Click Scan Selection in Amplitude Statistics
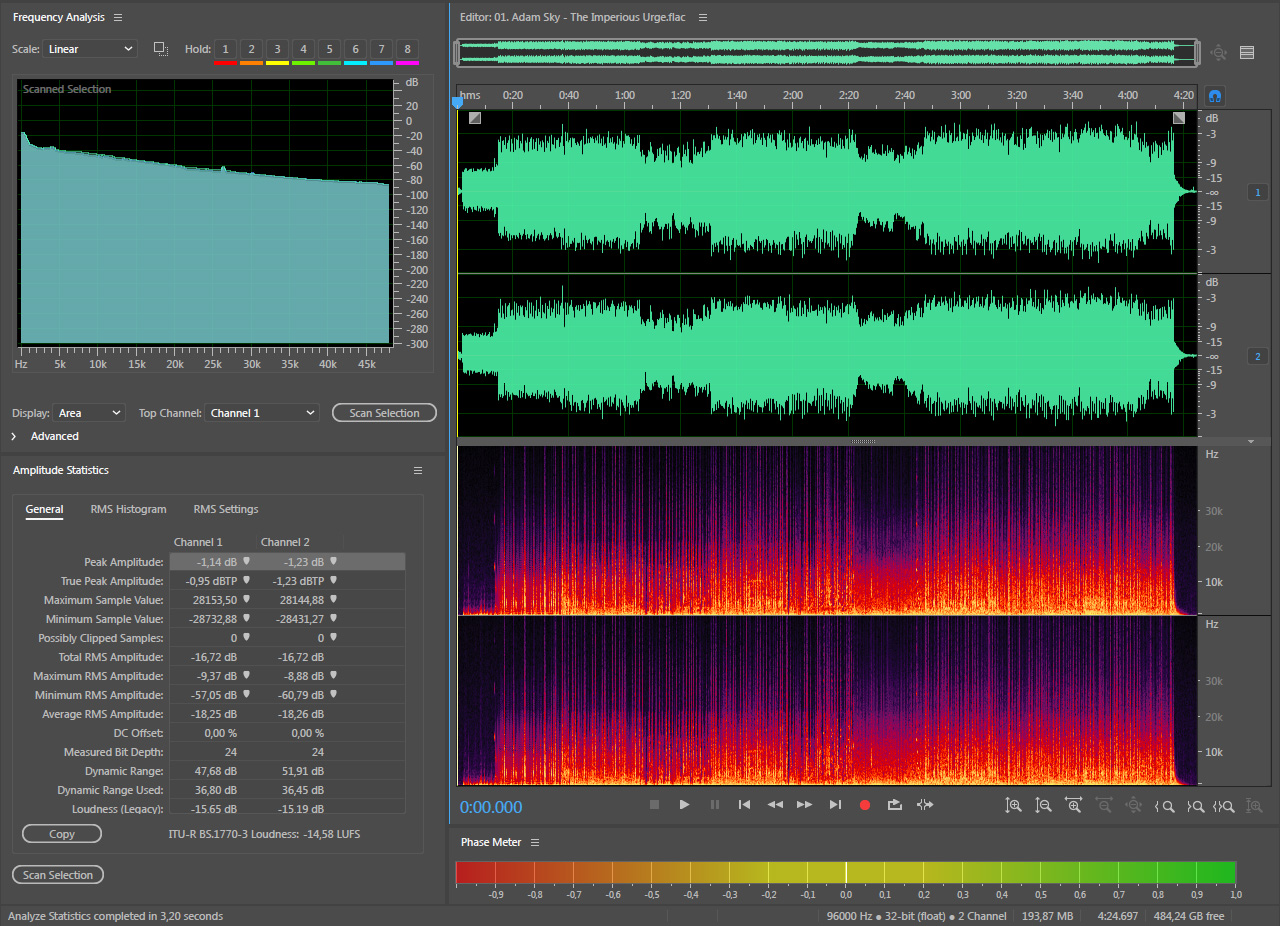 click(58, 875)
